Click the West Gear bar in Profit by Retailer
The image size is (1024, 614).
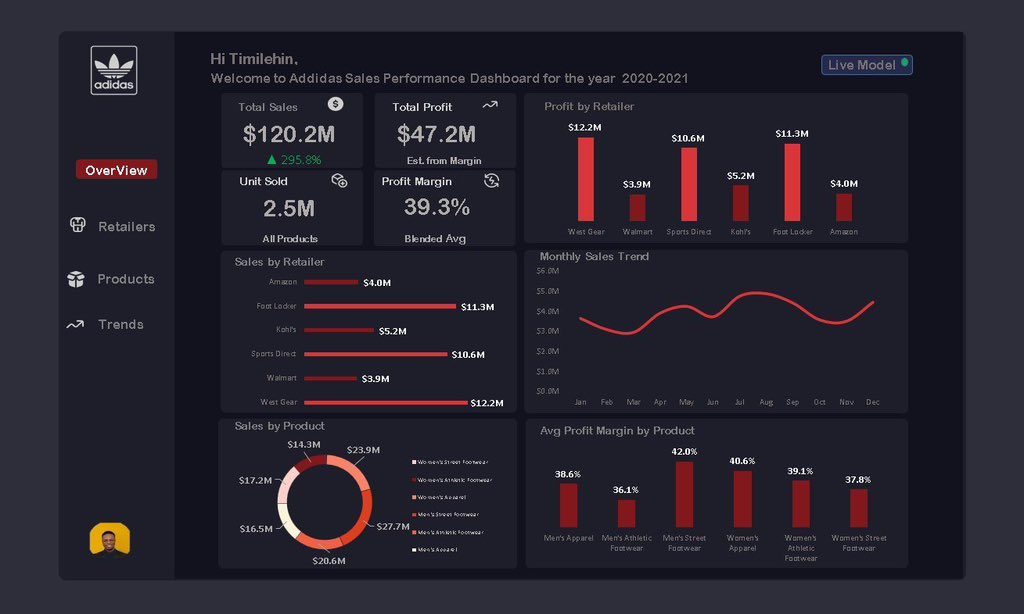coord(586,179)
